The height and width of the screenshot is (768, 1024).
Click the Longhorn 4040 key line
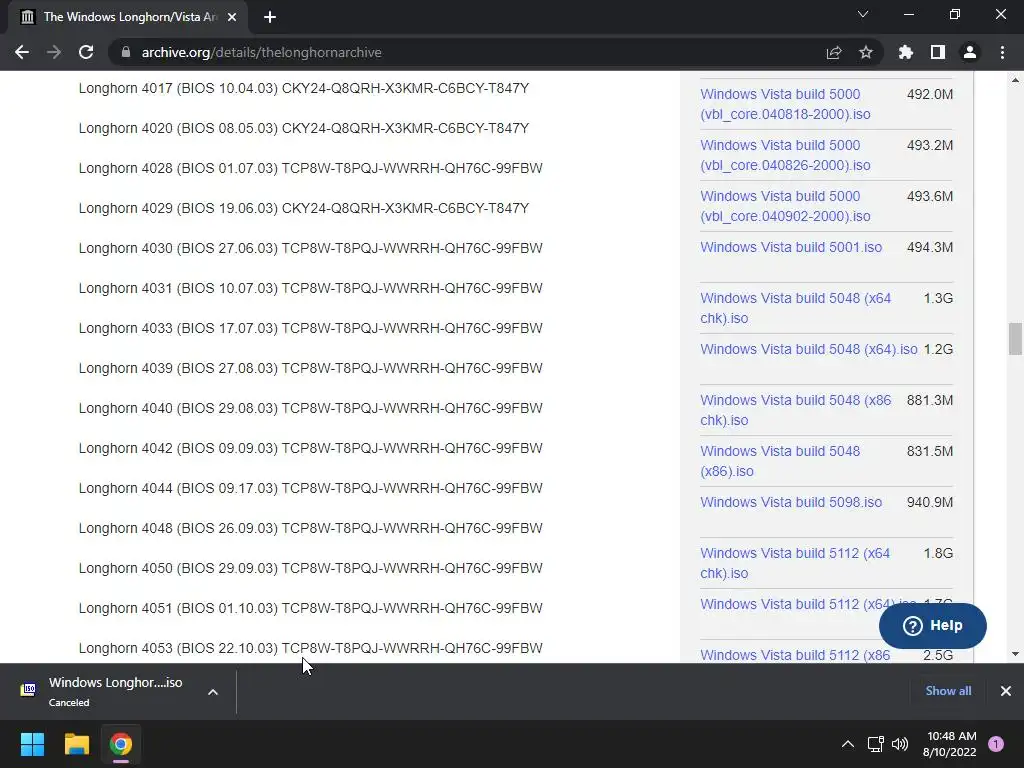point(310,408)
